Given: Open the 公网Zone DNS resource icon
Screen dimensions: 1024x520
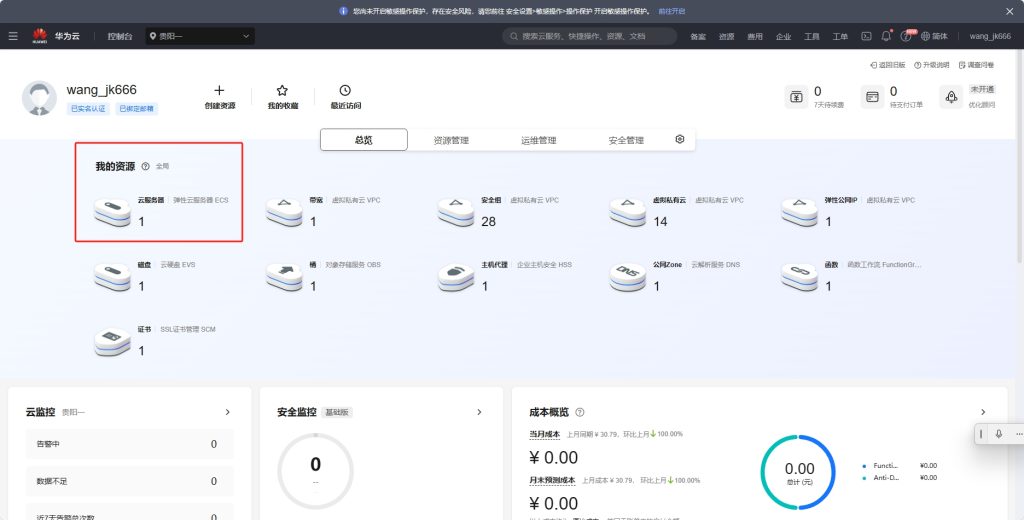Looking at the screenshot, I should click(x=628, y=278).
